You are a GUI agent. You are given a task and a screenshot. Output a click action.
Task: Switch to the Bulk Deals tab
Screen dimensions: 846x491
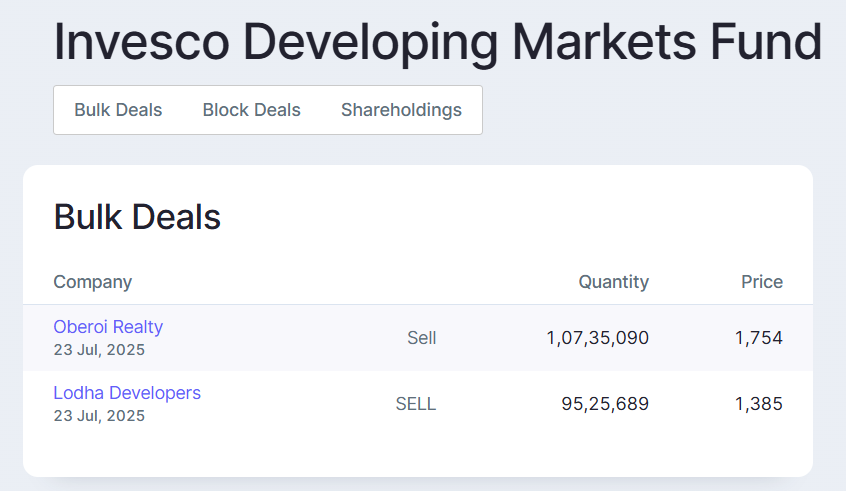tap(118, 110)
